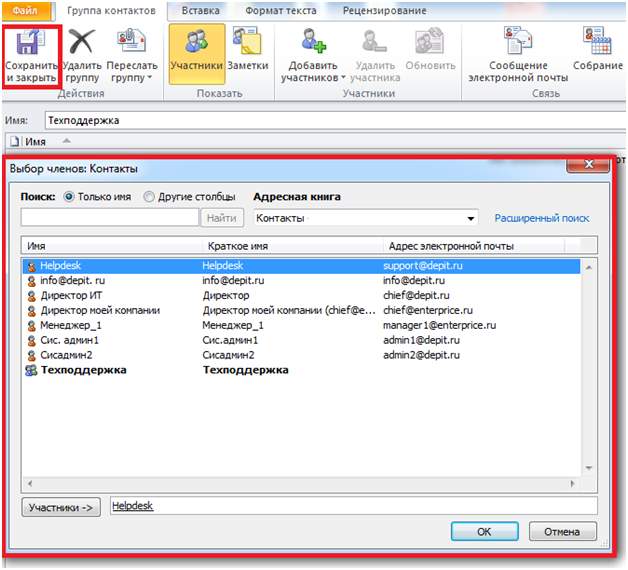Click the Удалить участника icon
The height and width of the screenshot is (570, 628).
pos(374,41)
